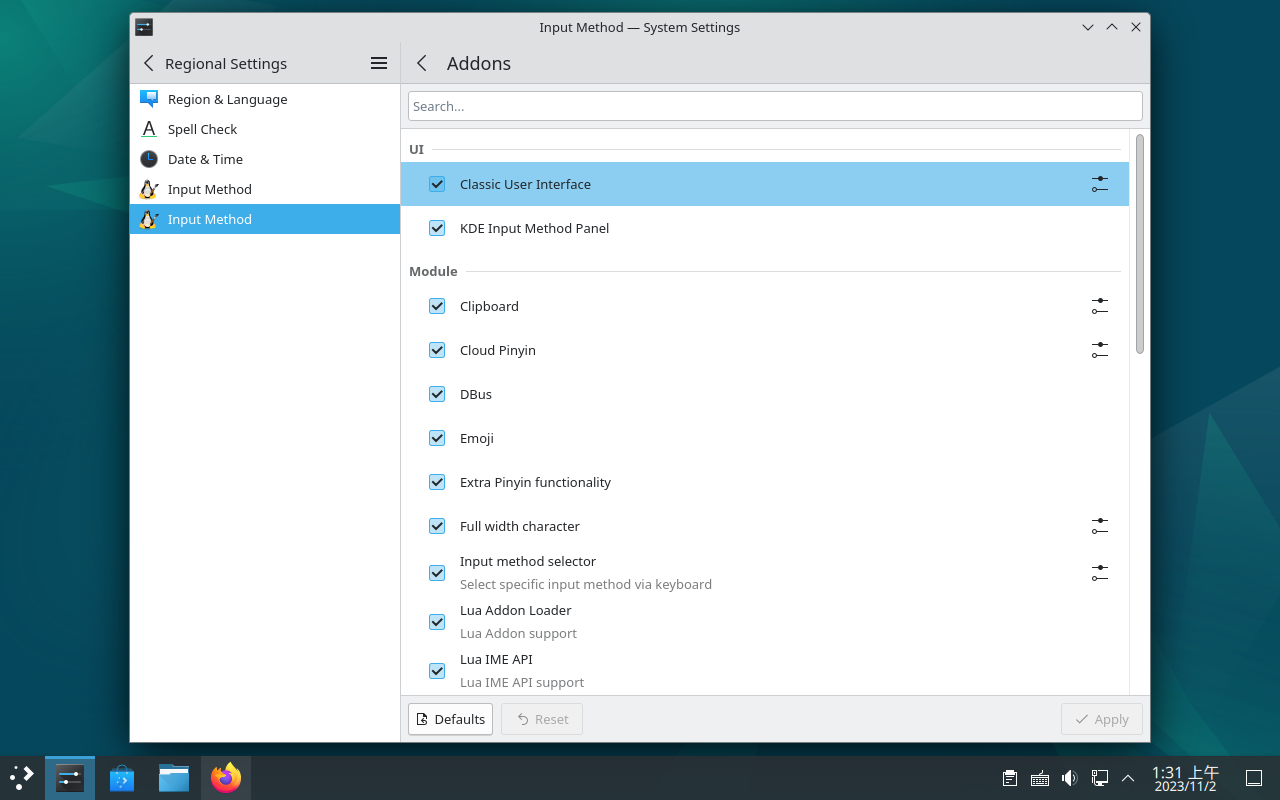This screenshot has width=1280, height=800.
Task: Open Input method selector settings icon
Action: coord(1099,573)
